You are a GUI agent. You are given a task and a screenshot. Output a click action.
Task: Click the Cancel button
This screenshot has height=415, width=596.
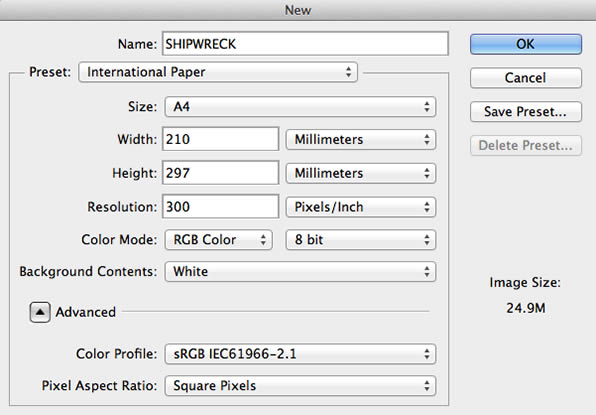tap(526, 78)
